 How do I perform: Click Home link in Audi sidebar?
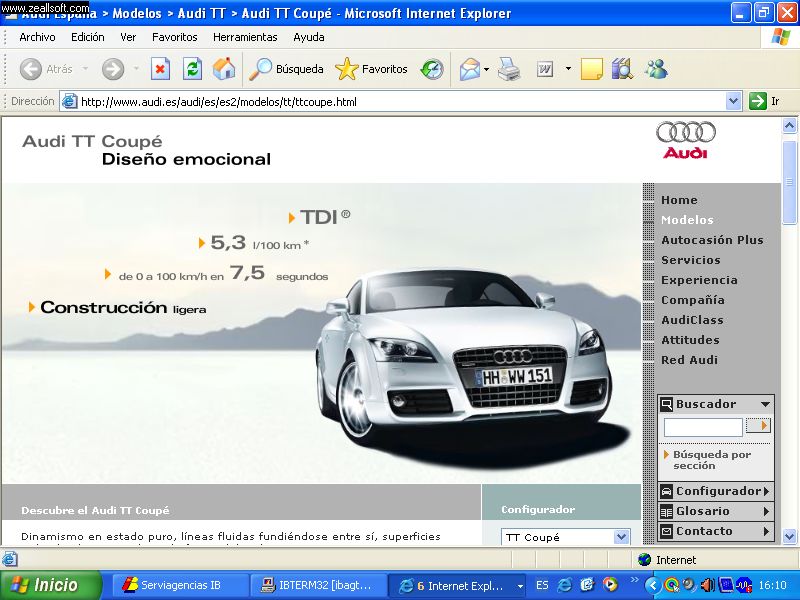[x=679, y=200]
